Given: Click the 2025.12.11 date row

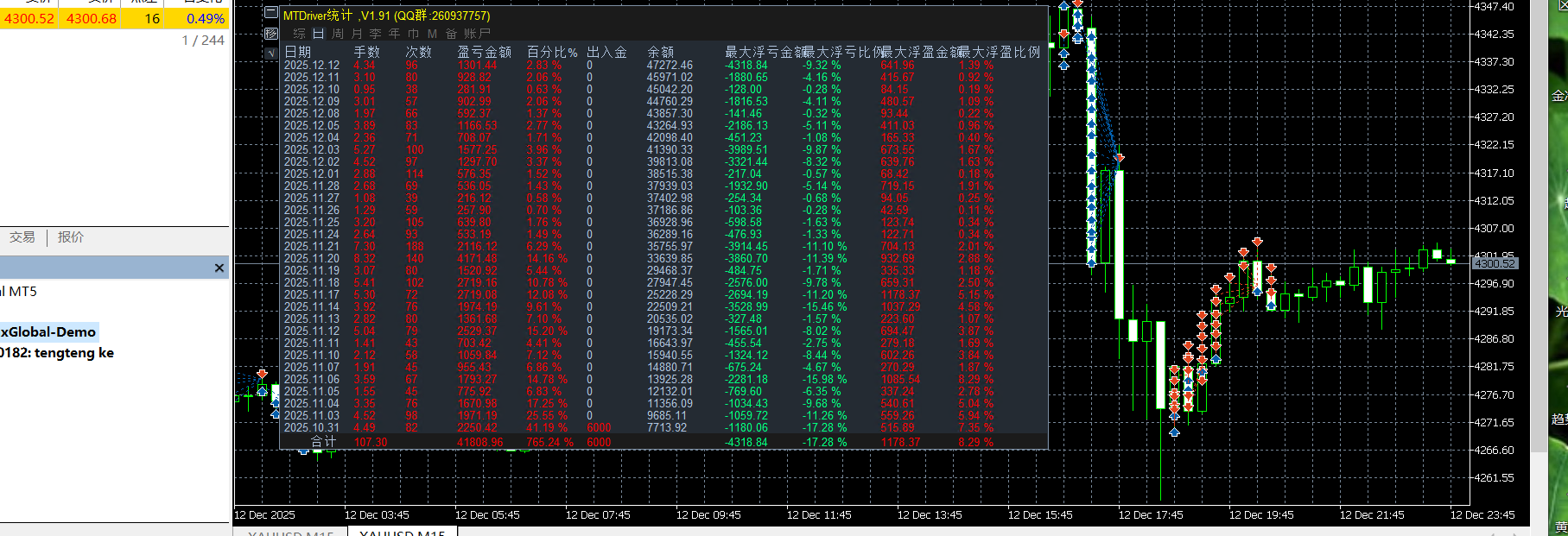Looking at the screenshot, I should click(x=312, y=77).
